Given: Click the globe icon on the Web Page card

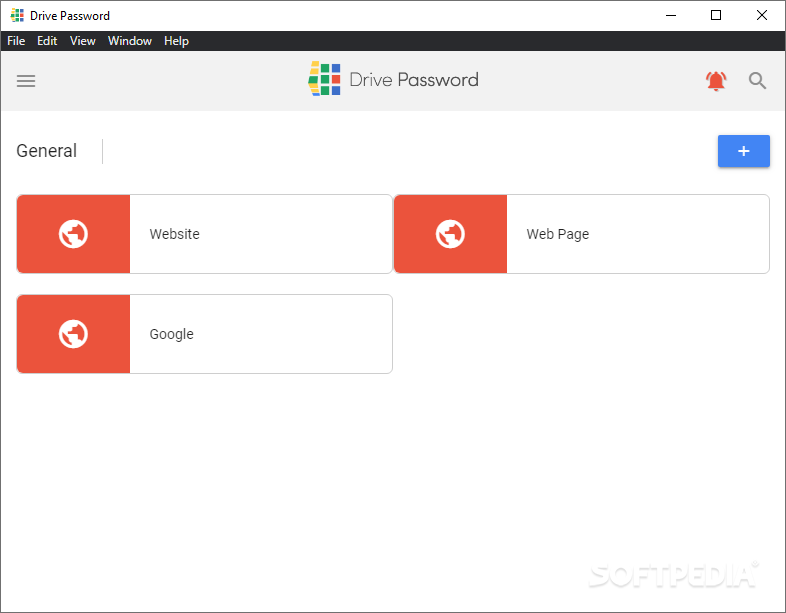Looking at the screenshot, I should click(450, 234).
